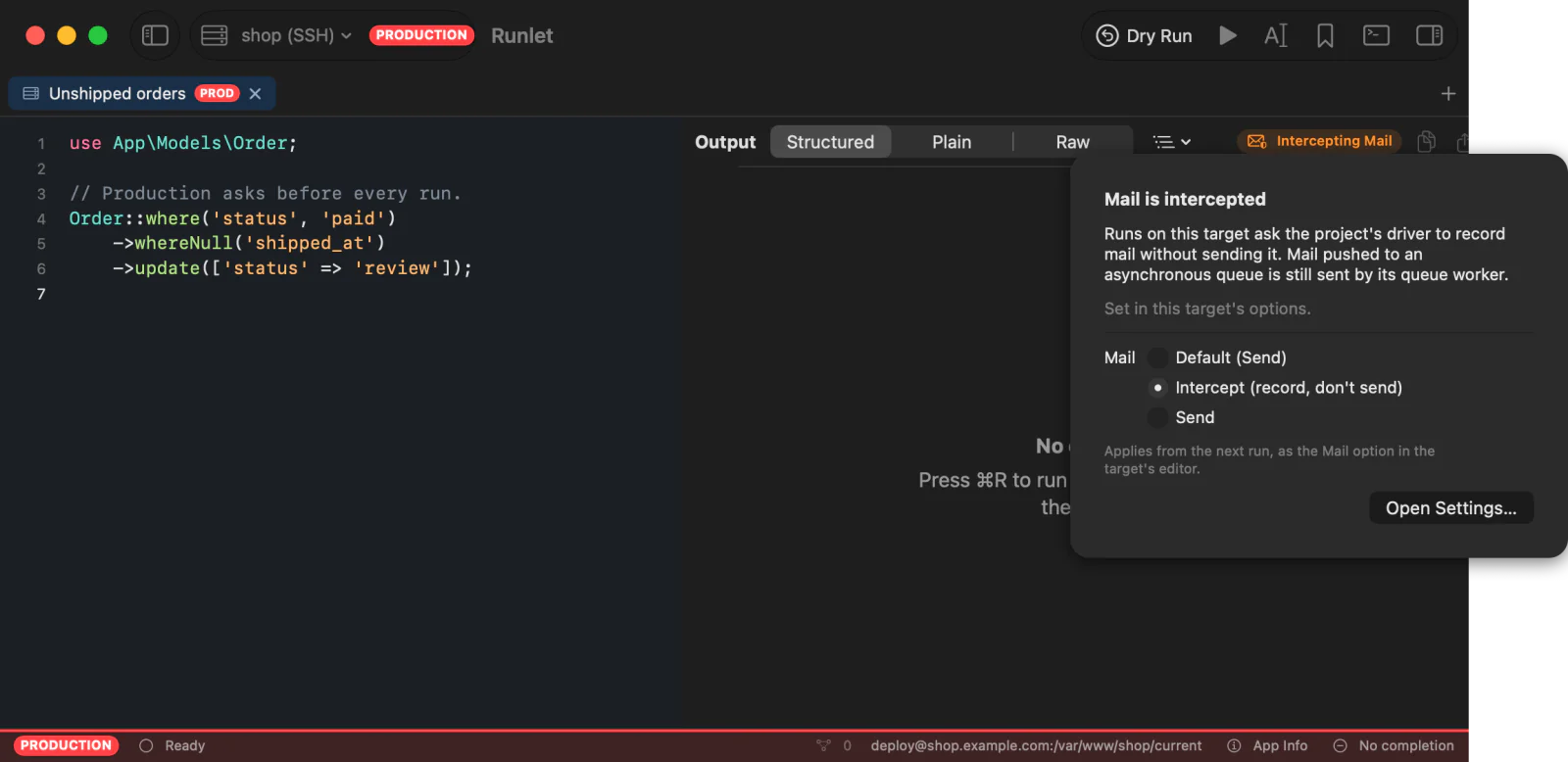Select the Unshipped orders tab
Viewport: 1568px width, 762px height.
142,93
